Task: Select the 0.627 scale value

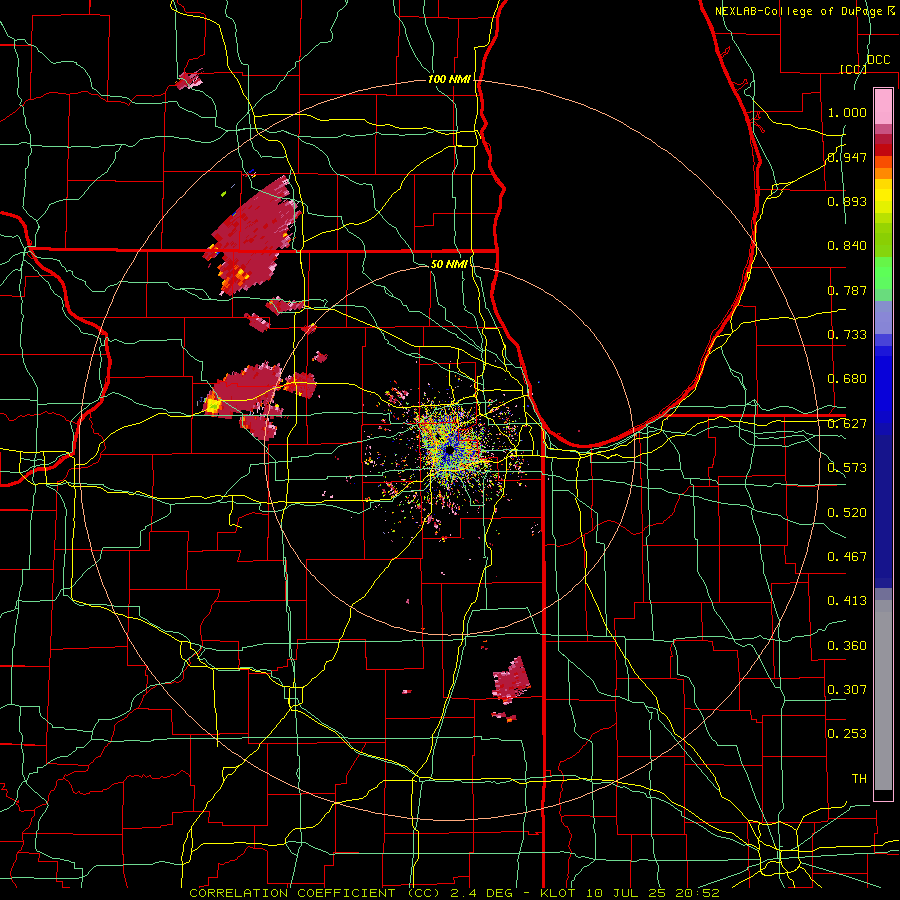Action: tap(847, 424)
